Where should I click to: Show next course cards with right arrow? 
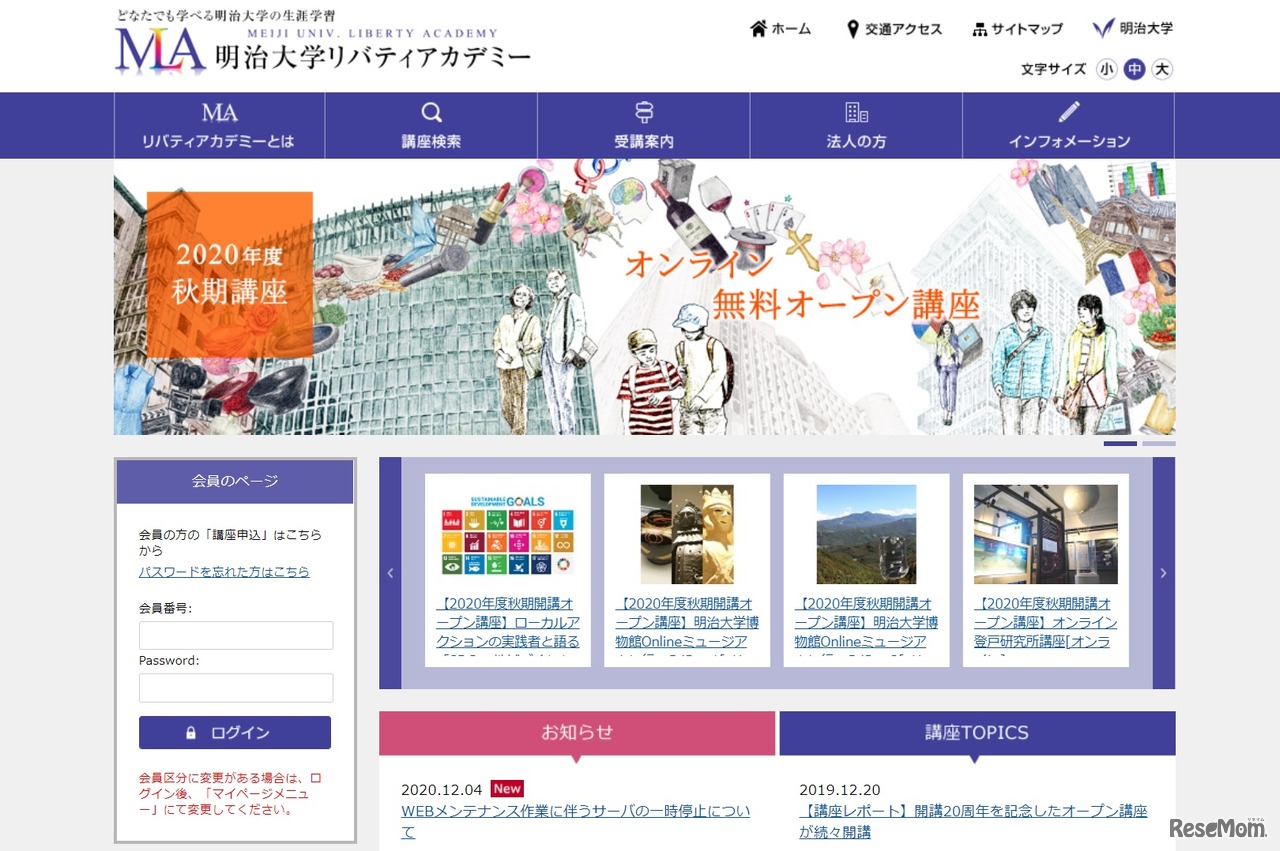coord(1163,573)
